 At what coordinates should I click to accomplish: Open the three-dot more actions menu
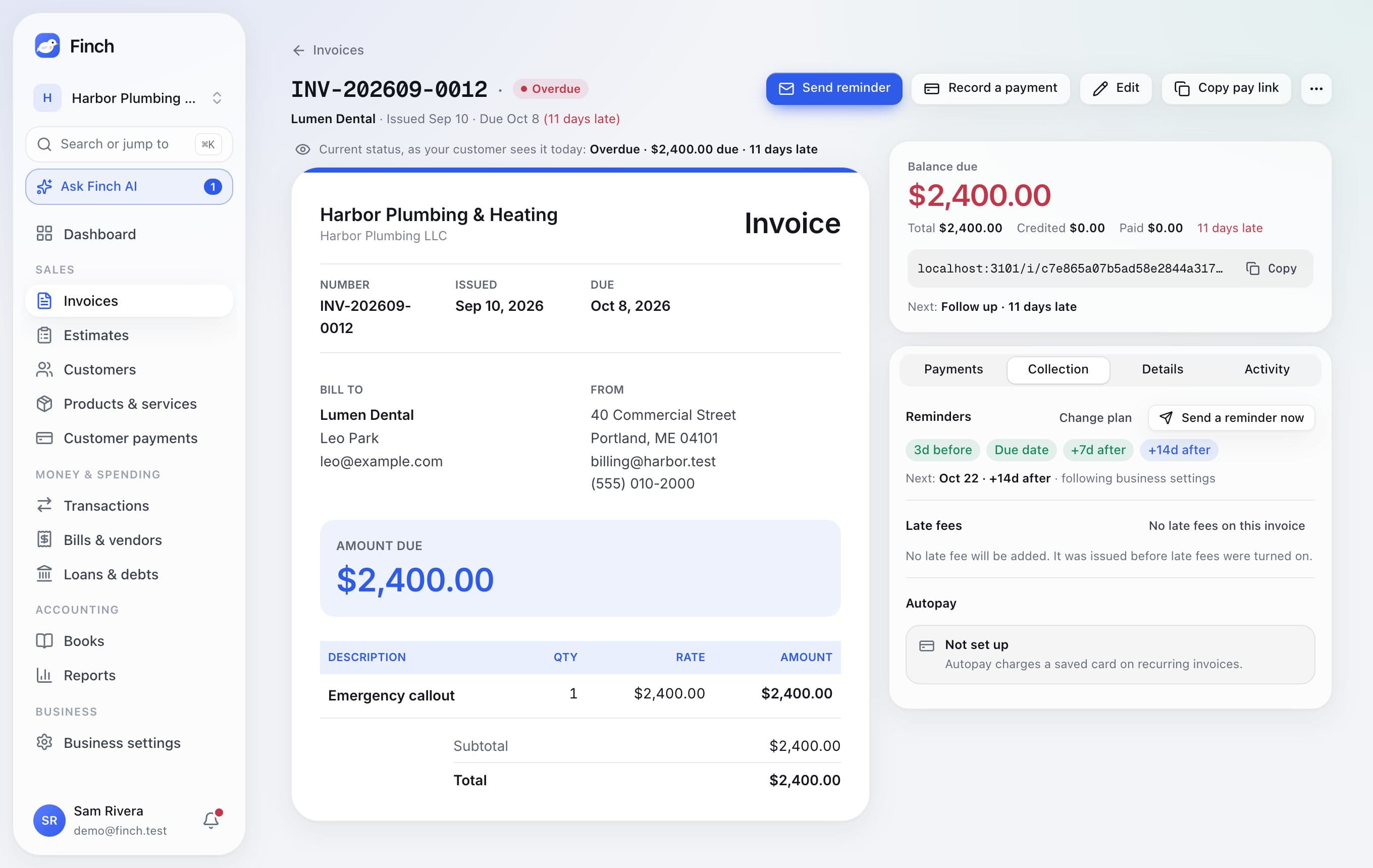[x=1316, y=88]
